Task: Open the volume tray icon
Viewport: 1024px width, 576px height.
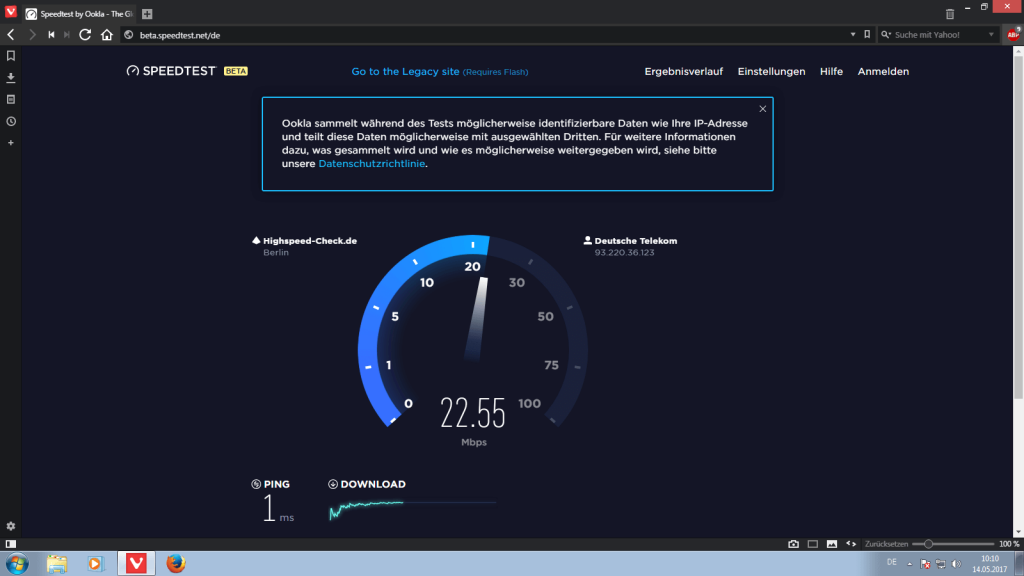Action: pyautogui.click(x=956, y=564)
